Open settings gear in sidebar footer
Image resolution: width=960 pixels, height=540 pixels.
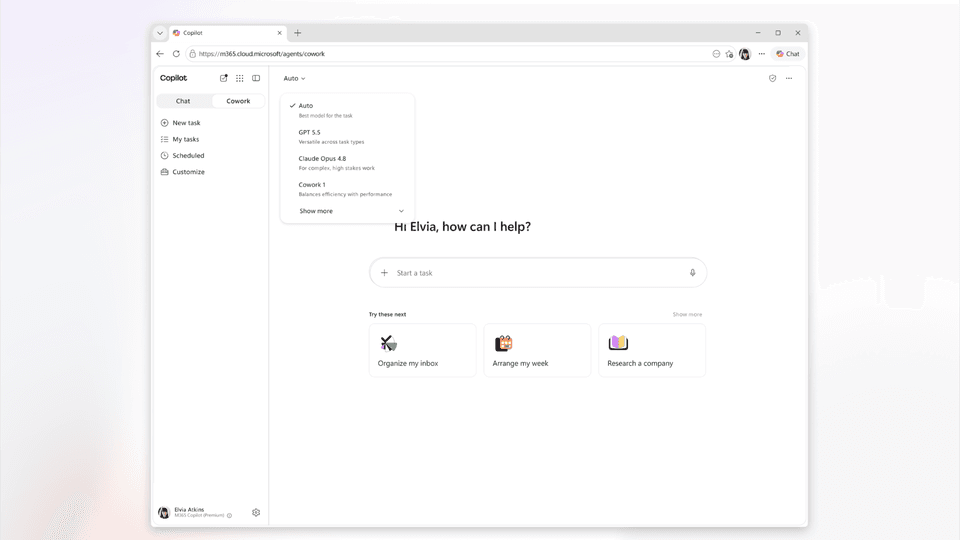click(256, 512)
